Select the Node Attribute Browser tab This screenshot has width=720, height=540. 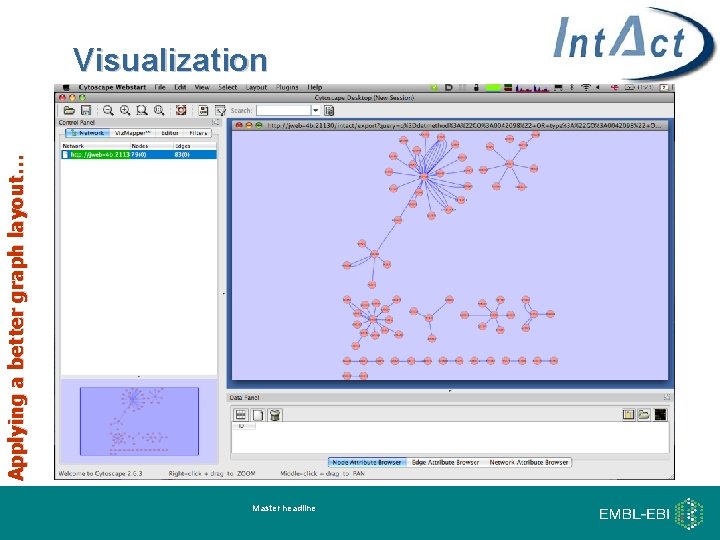[x=367, y=462]
